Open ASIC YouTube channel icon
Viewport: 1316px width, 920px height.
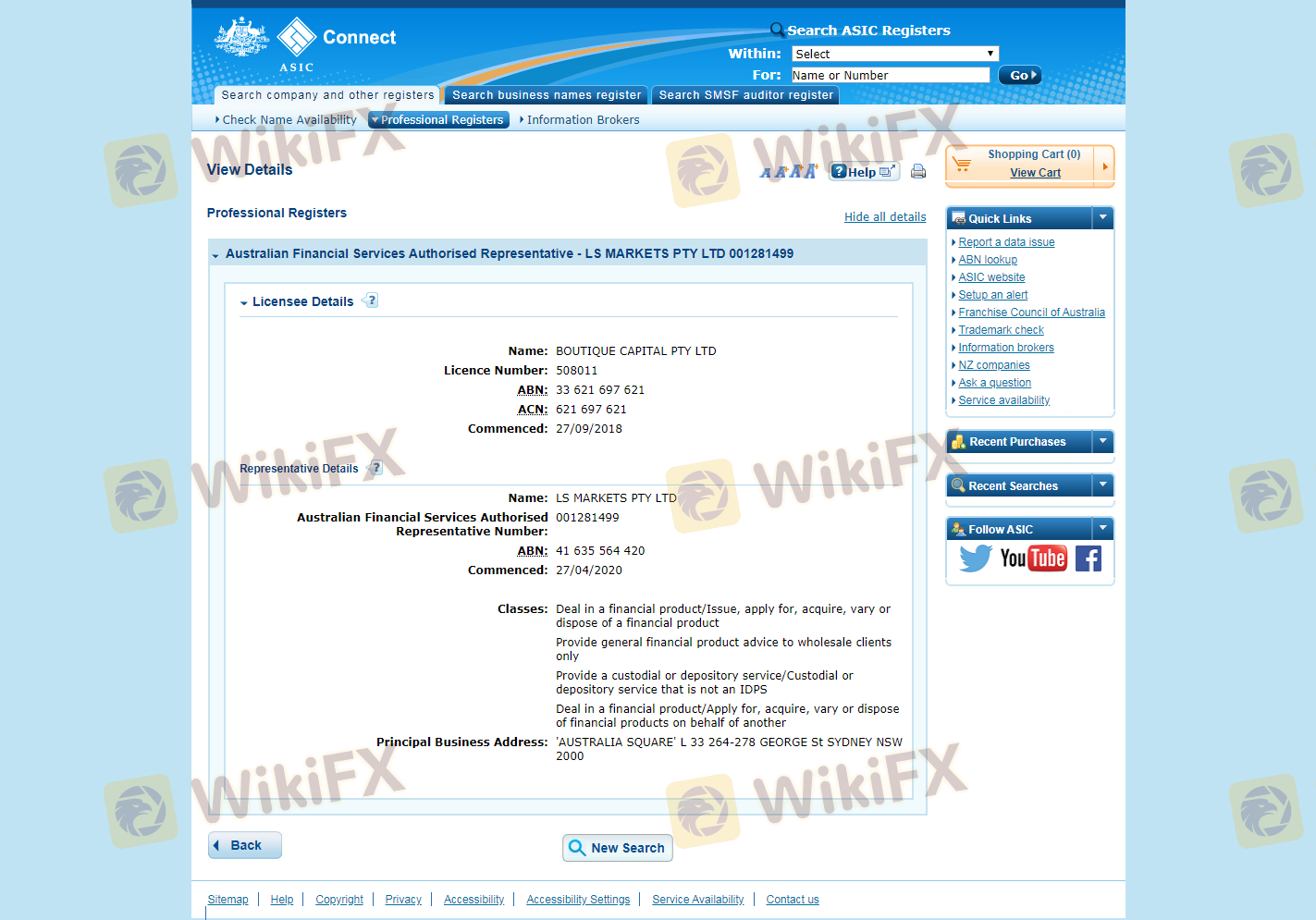(1033, 558)
